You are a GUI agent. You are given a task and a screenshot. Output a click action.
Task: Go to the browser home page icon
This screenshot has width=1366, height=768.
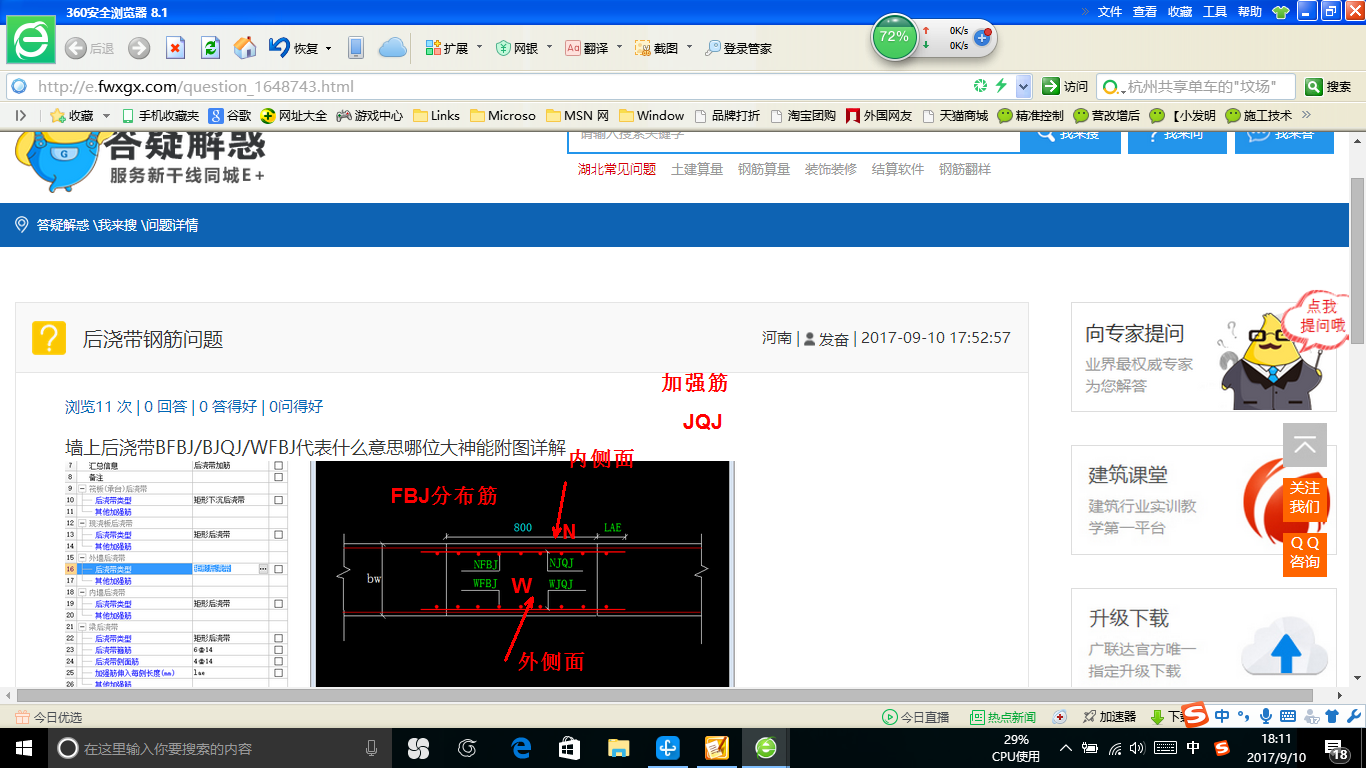(x=245, y=48)
